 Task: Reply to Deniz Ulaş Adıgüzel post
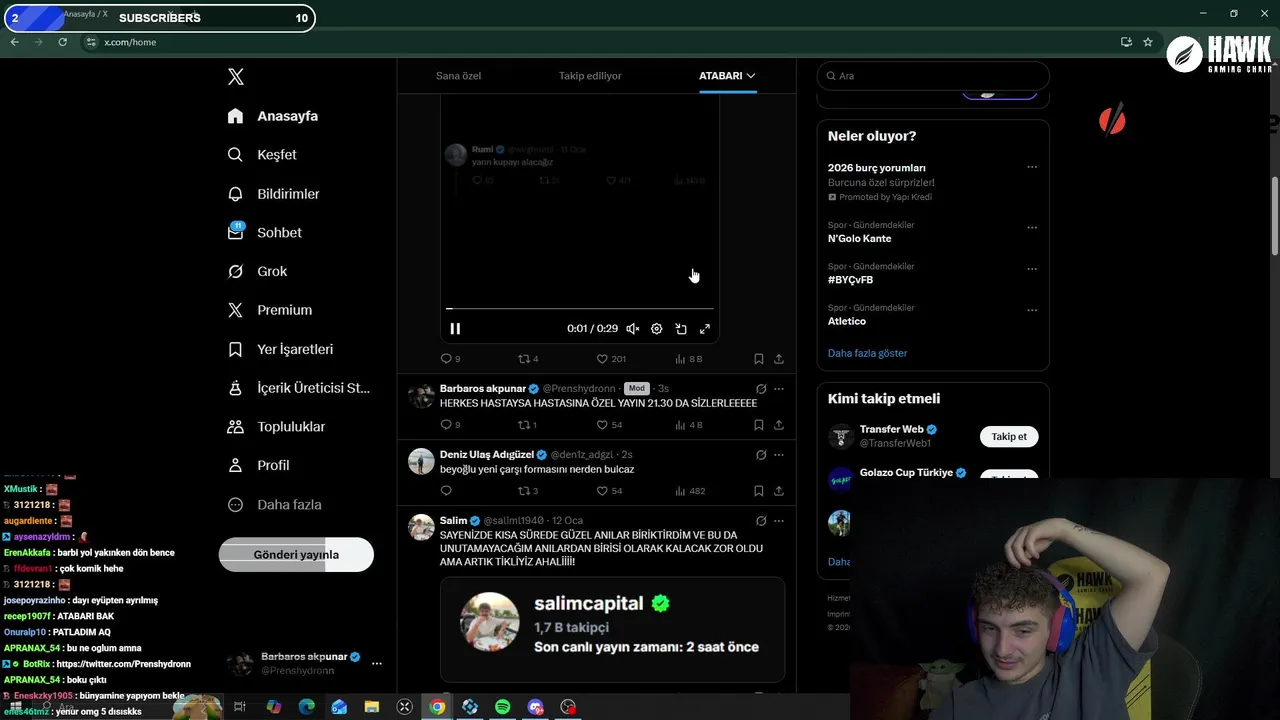(446, 491)
